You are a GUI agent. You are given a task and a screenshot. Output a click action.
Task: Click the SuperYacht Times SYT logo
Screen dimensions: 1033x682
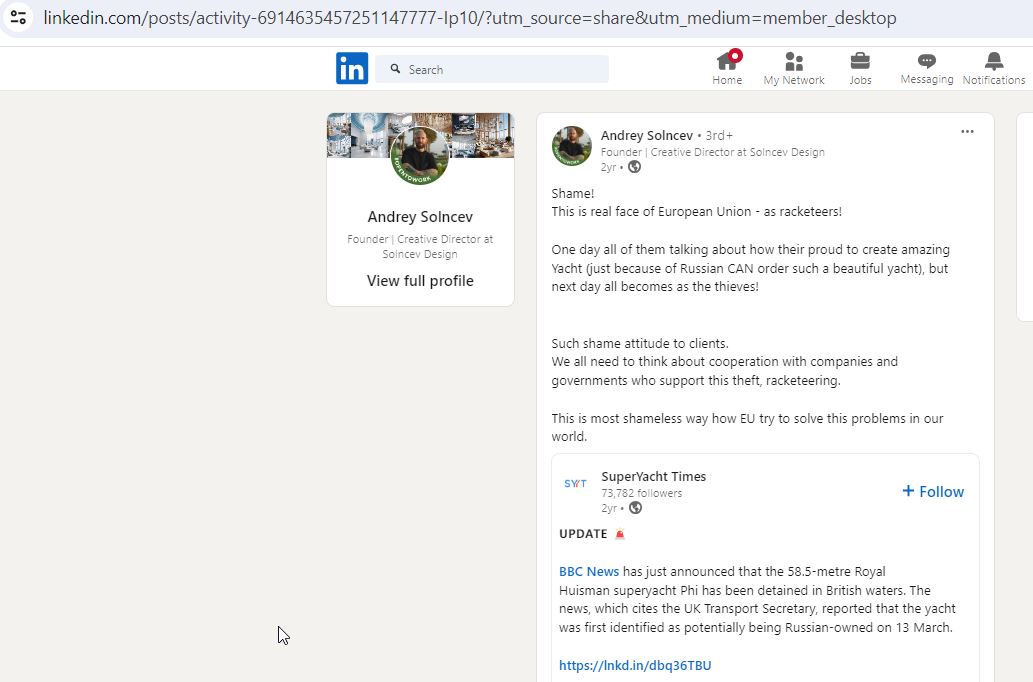point(575,484)
